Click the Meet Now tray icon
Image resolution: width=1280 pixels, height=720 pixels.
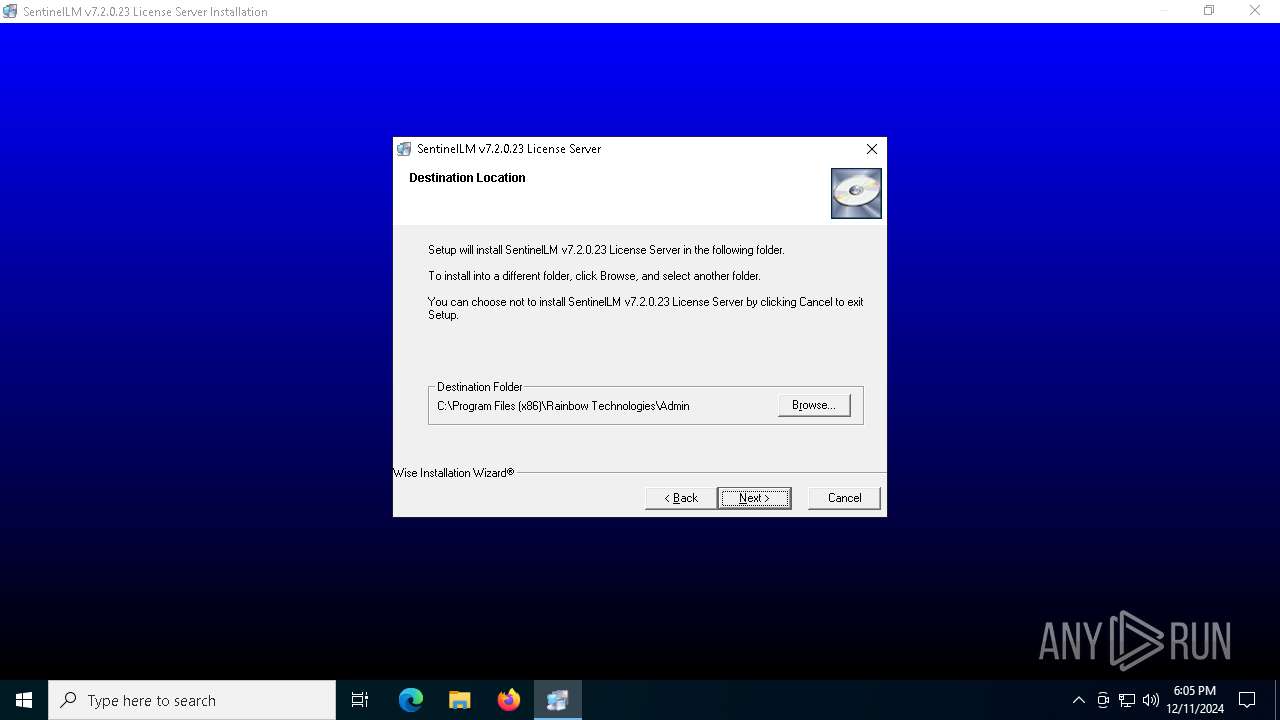(x=1103, y=700)
